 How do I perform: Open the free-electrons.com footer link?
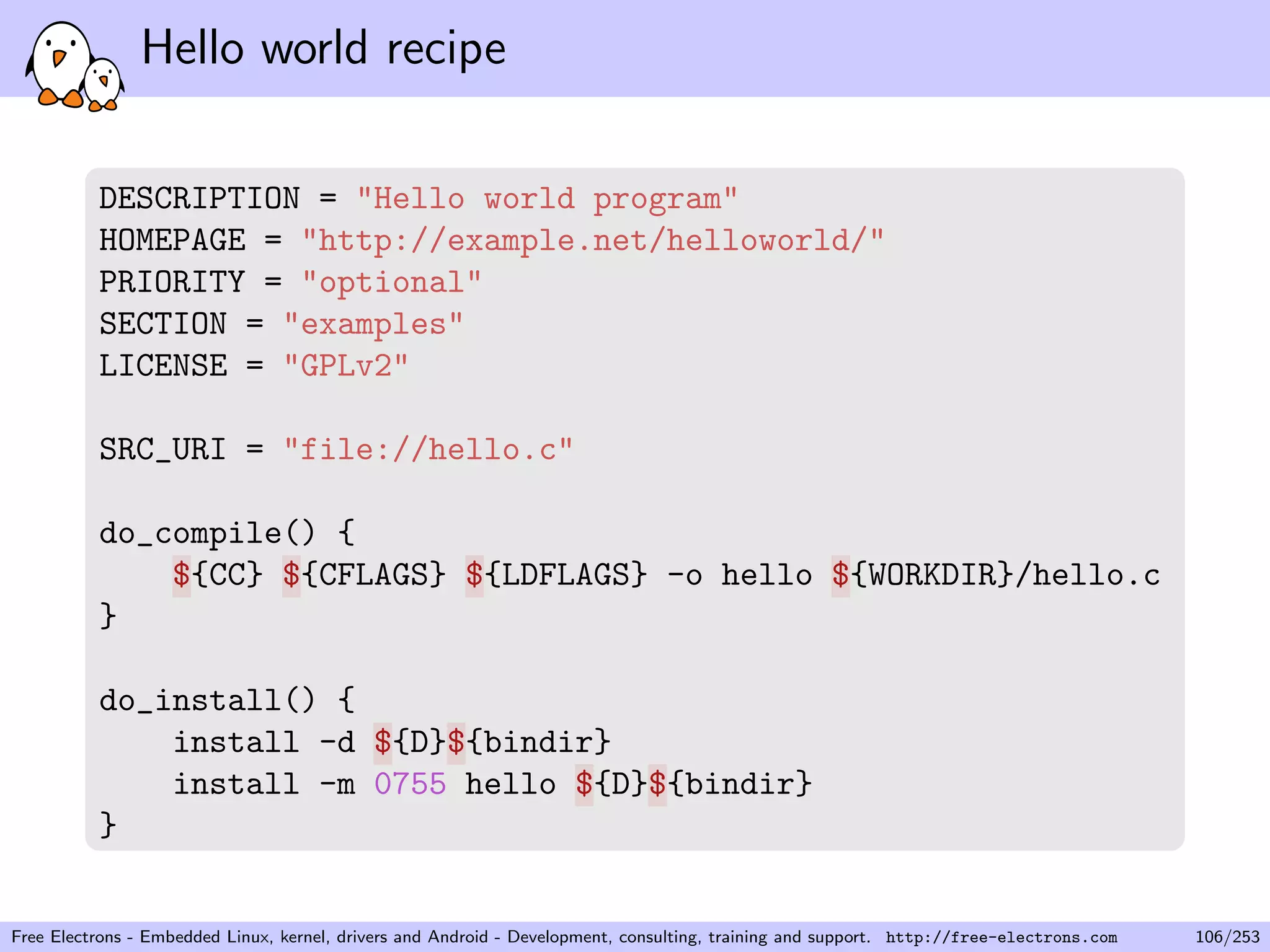[x=1001, y=937]
